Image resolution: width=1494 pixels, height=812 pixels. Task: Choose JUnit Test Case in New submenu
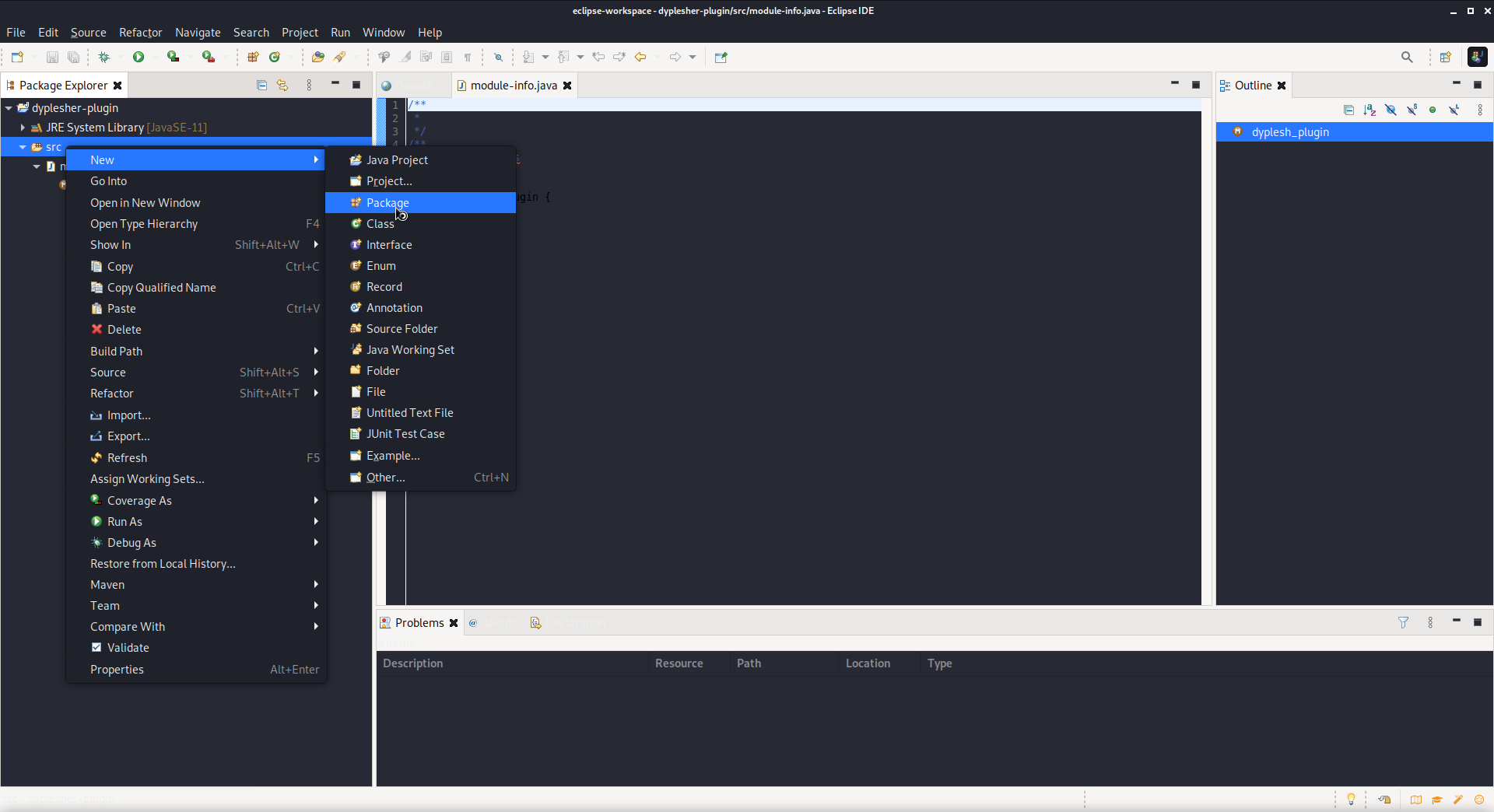point(420,434)
